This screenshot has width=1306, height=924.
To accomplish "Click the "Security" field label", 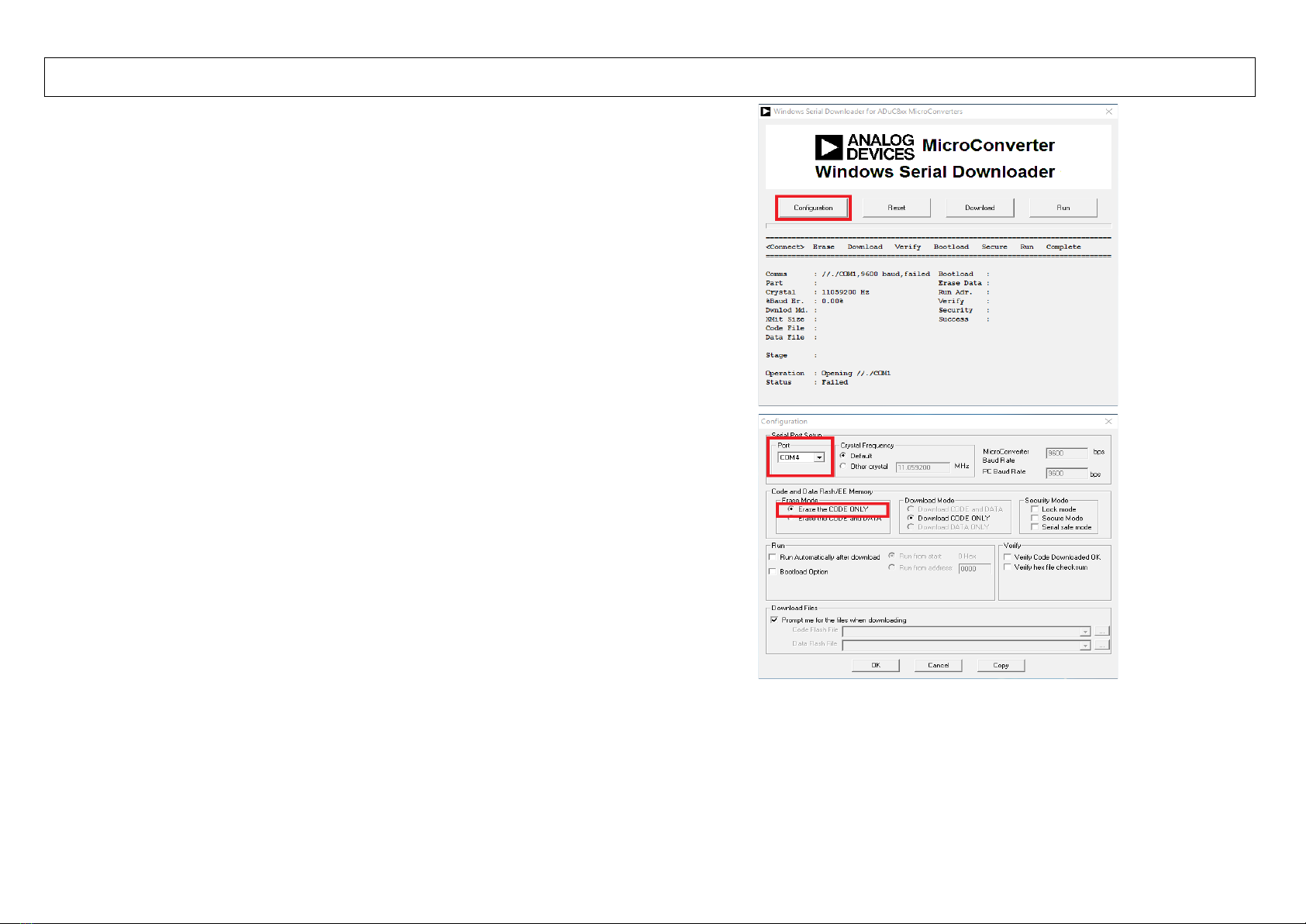I will tap(956, 310).
